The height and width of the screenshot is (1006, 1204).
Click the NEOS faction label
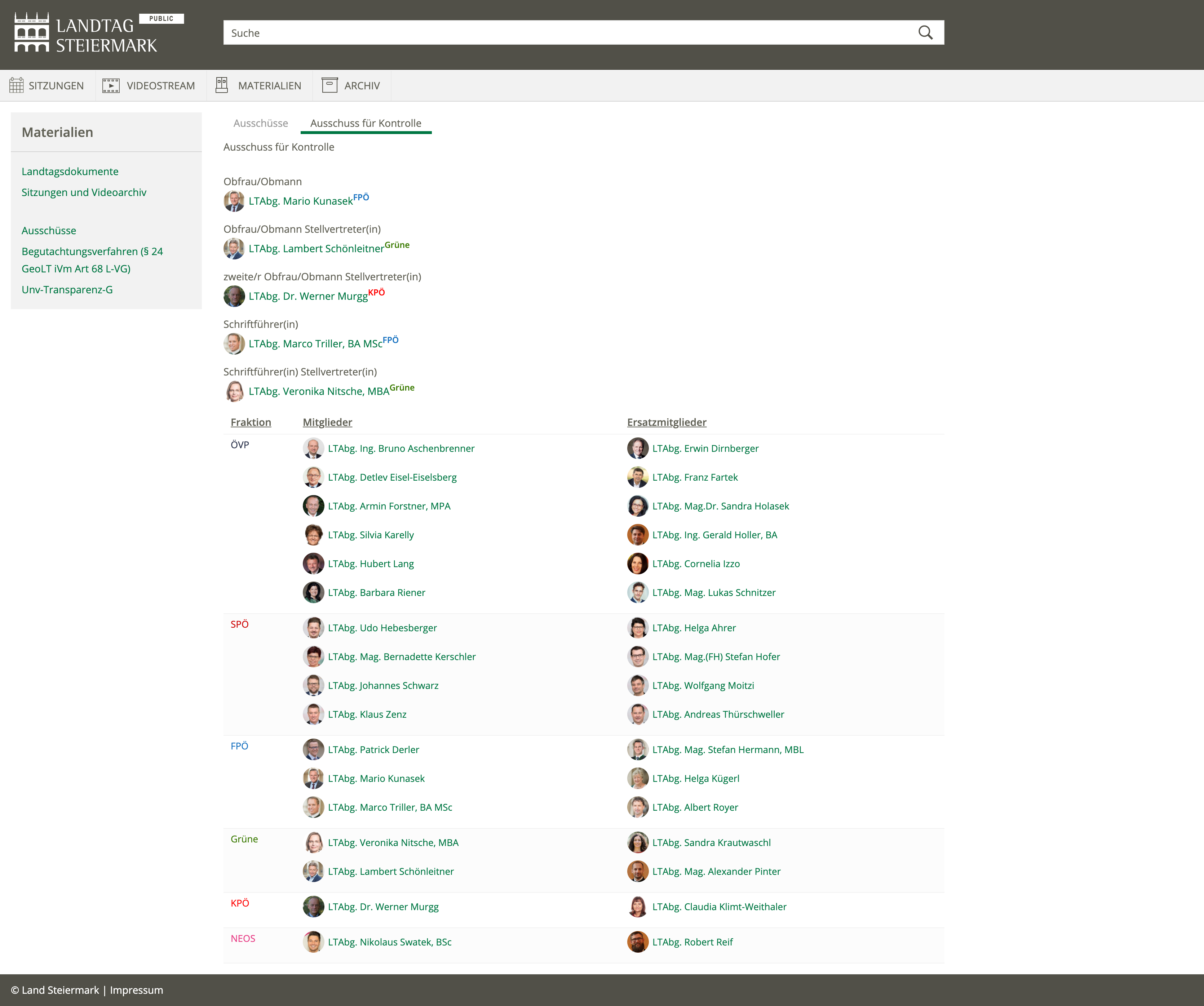pyautogui.click(x=243, y=938)
